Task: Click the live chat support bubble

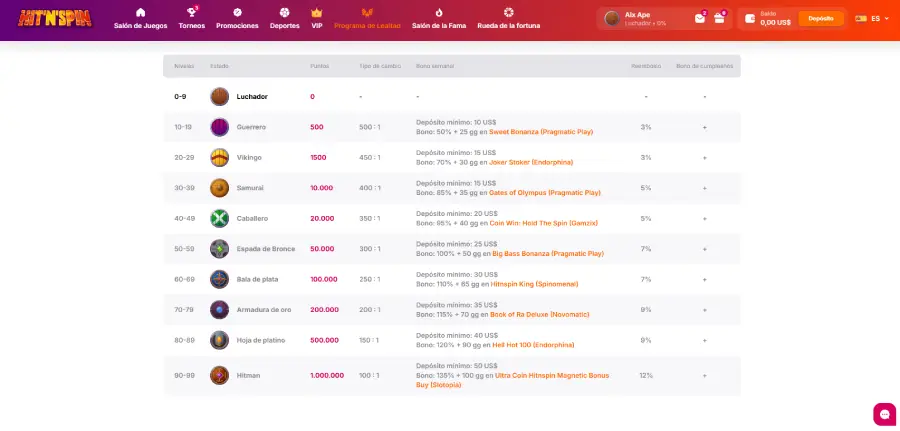Action: pos(884,413)
